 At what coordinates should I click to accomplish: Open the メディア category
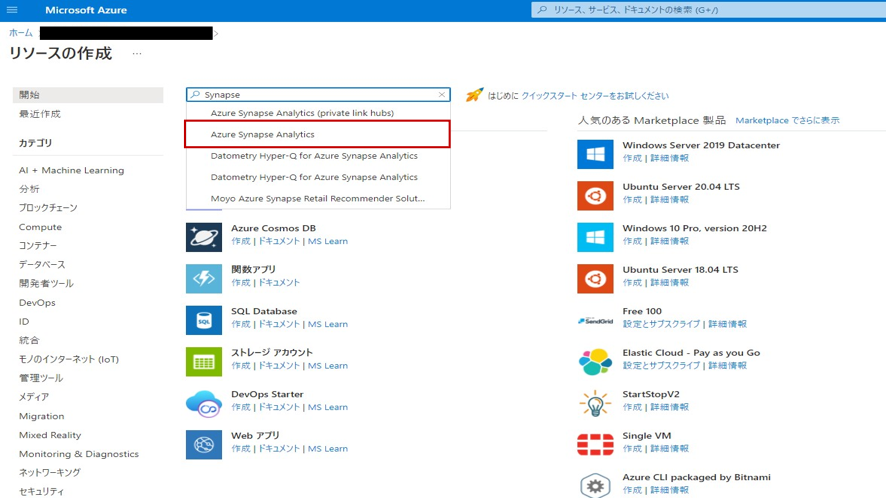click(x=34, y=397)
